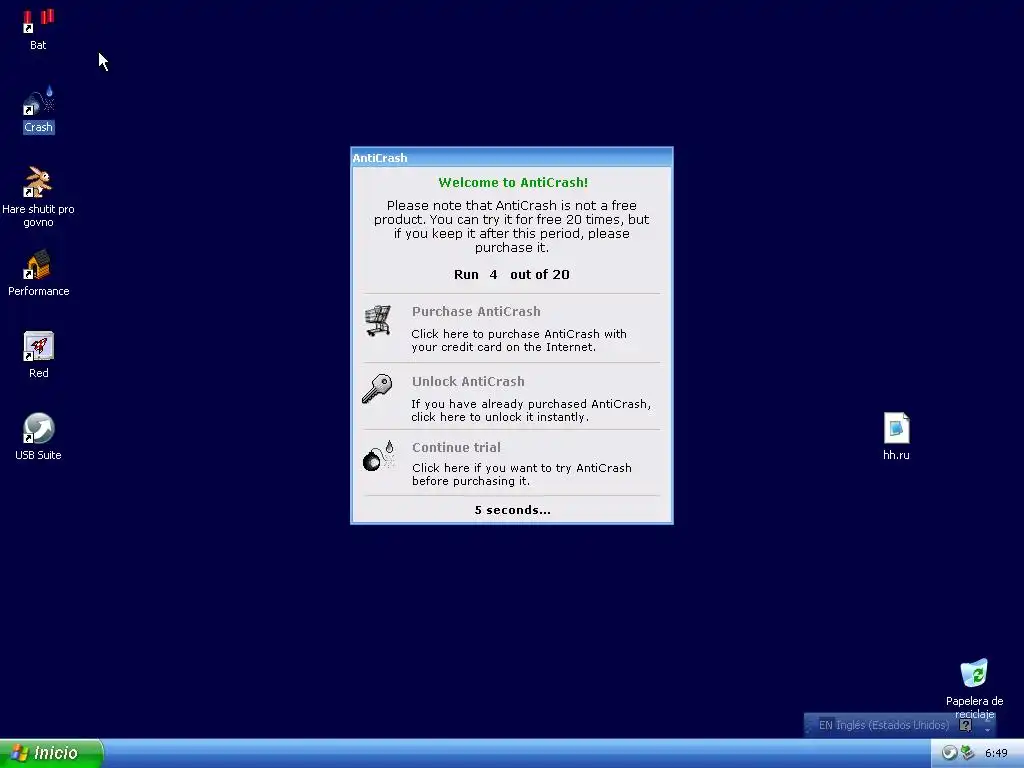Select the Papelera de reciclaje icon
The image size is (1024, 768).
(x=974, y=688)
